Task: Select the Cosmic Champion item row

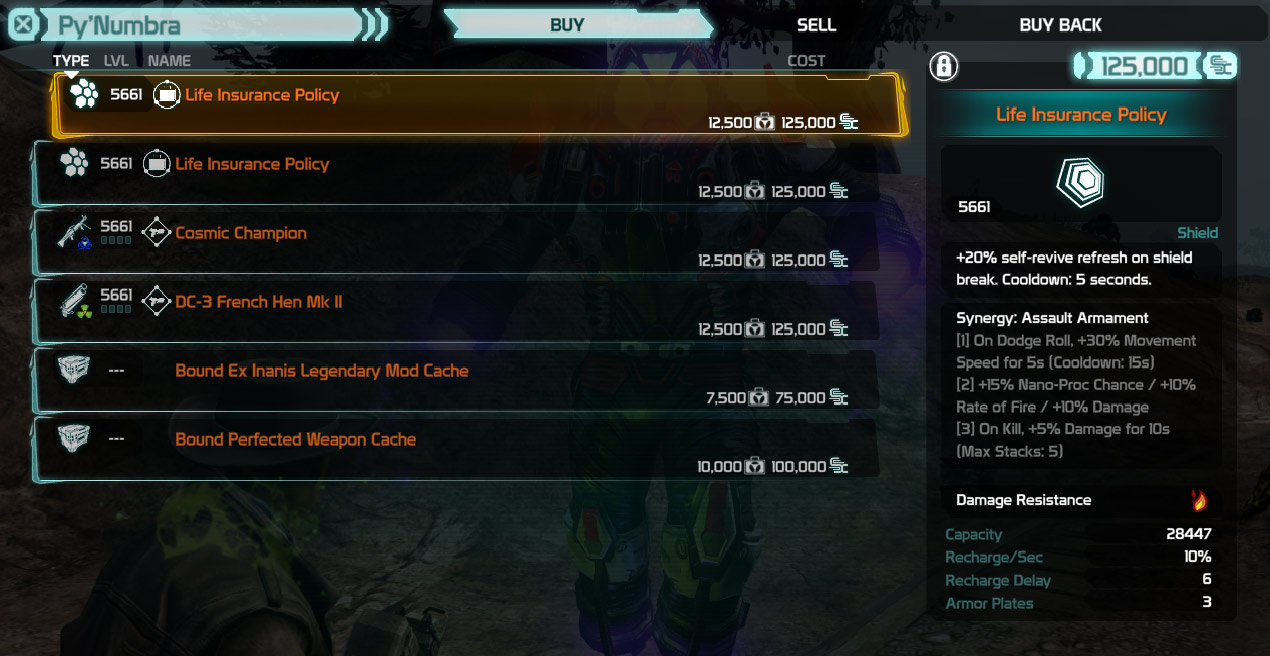Action: [456, 242]
